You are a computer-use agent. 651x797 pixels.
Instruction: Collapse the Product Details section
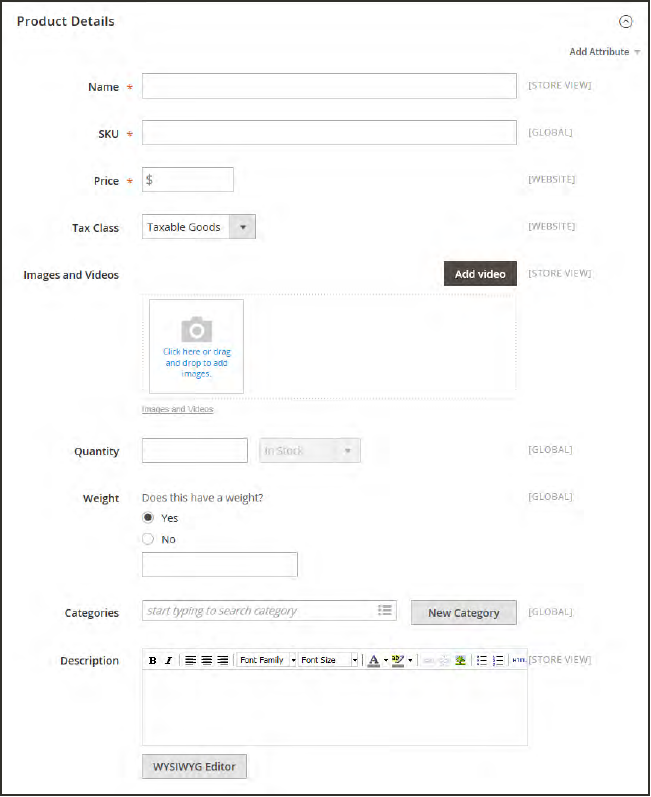click(626, 21)
